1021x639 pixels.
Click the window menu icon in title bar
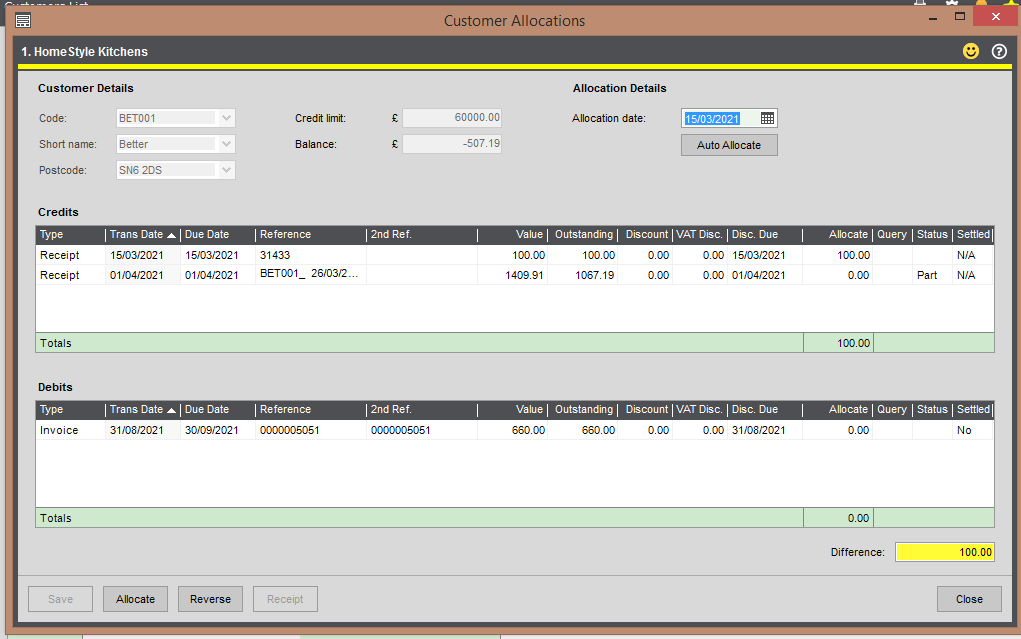click(24, 20)
